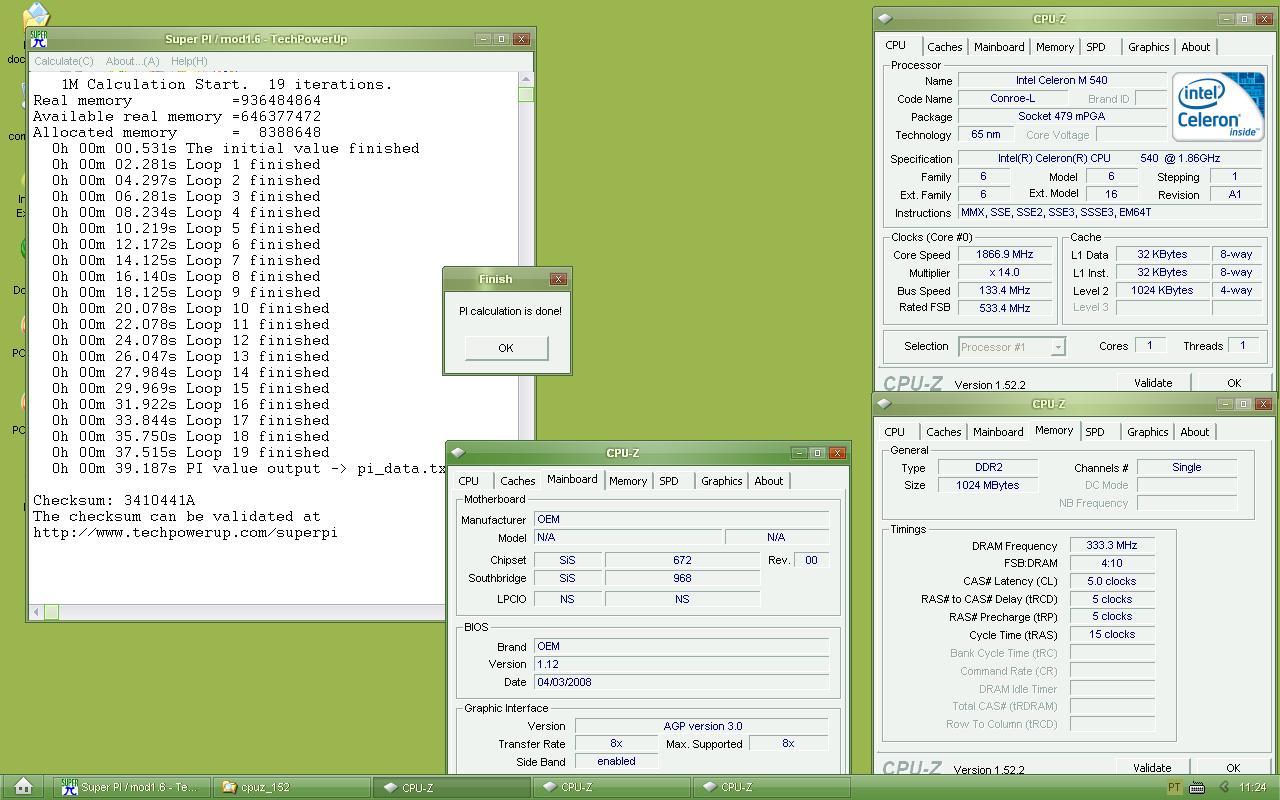Select Graphics tab in Mainboard CPU-Z window
Screen dimensions: 1280x800
click(721, 481)
